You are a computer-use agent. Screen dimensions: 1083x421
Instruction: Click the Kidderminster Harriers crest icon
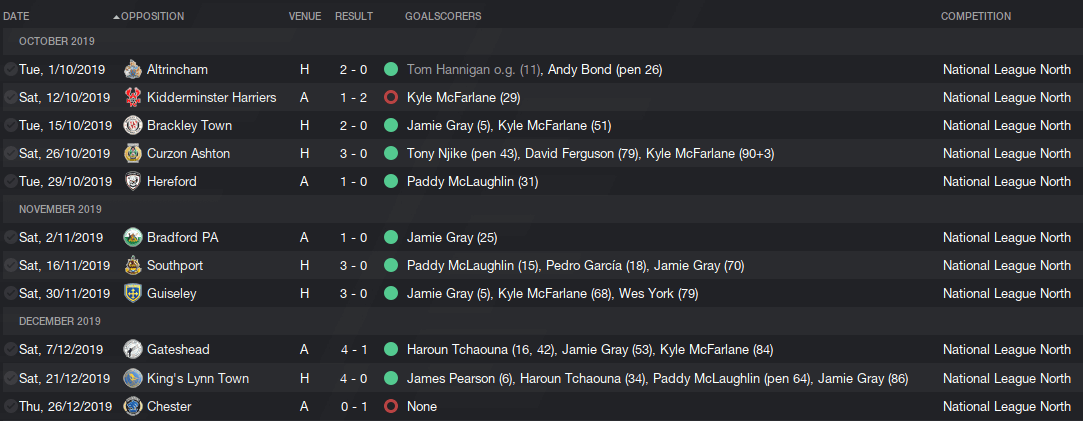click(x=133, y=97)
